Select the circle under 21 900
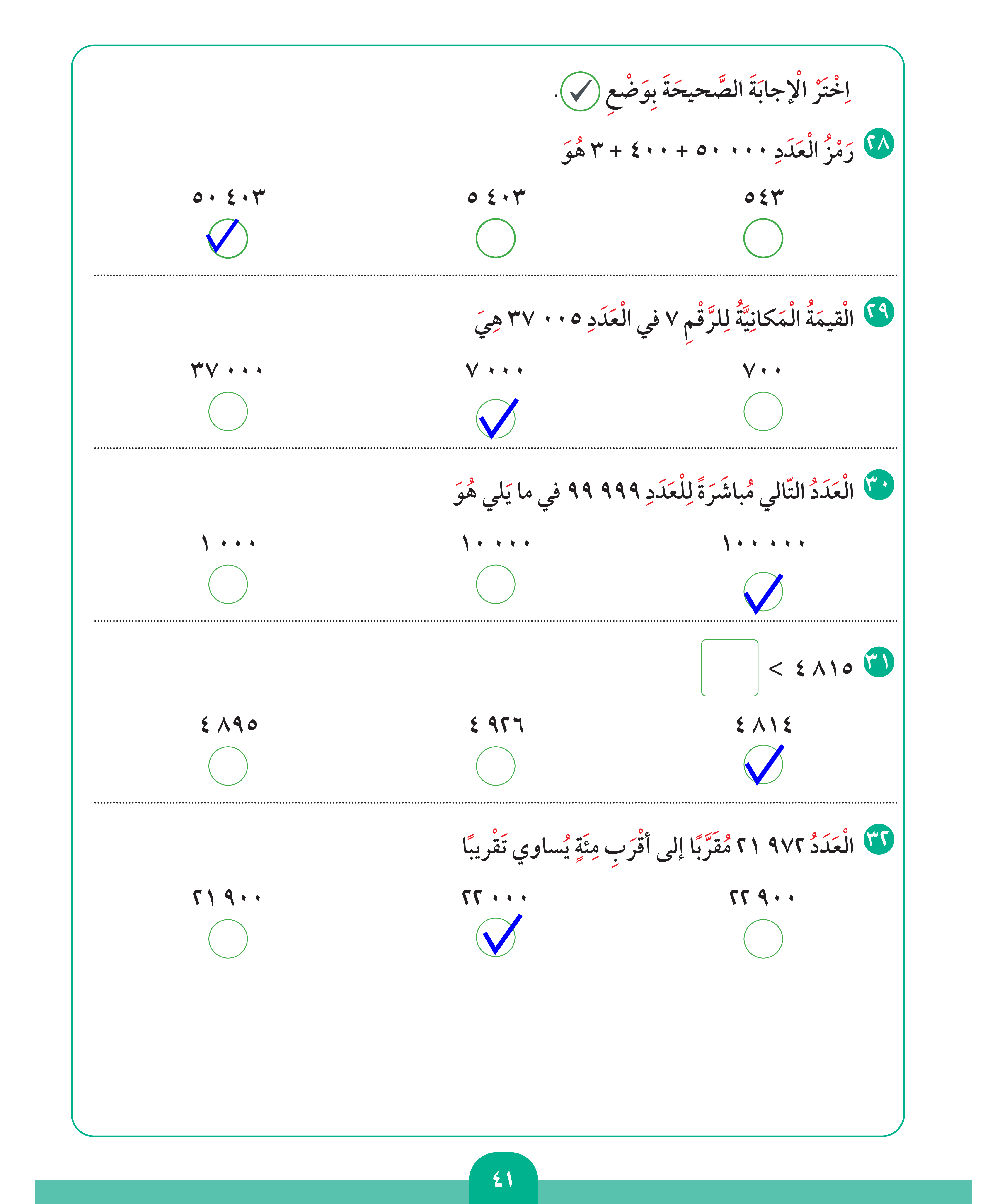This screenshot has height=1204, width=1007. 228,939
